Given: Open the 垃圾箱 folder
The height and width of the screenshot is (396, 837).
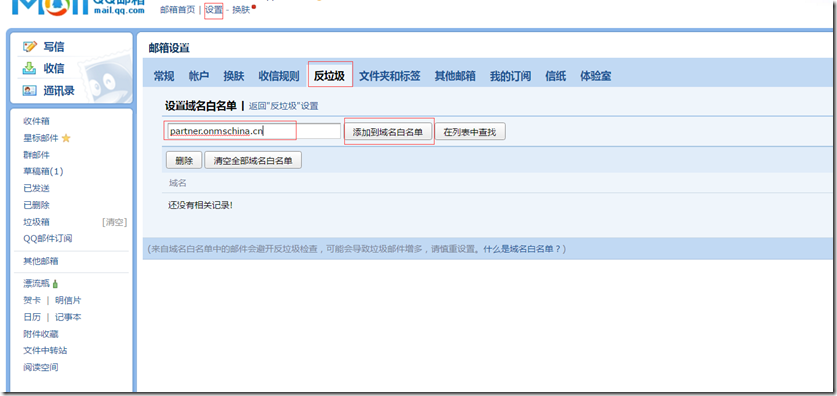Looking at the screenshot, I should [x=36, y=222].
